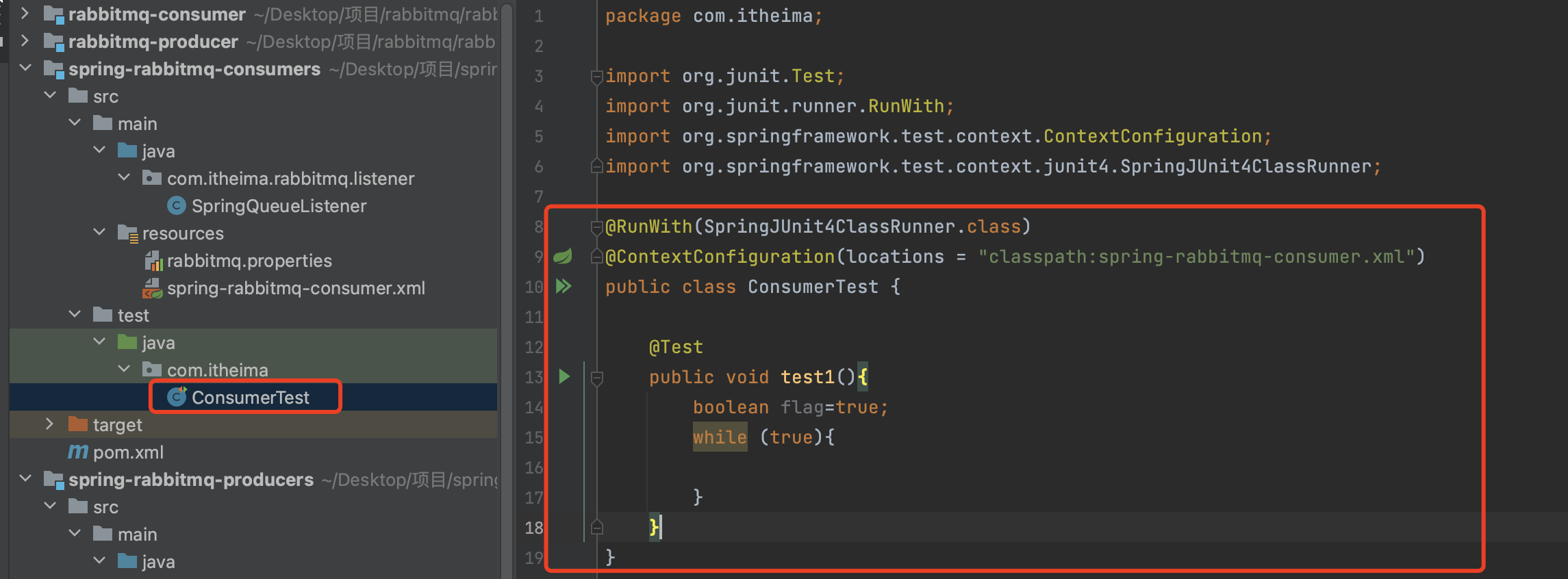Click line number 18 in gutter
The height and width of the screenshot is (579, 1568).
(533, 528)
